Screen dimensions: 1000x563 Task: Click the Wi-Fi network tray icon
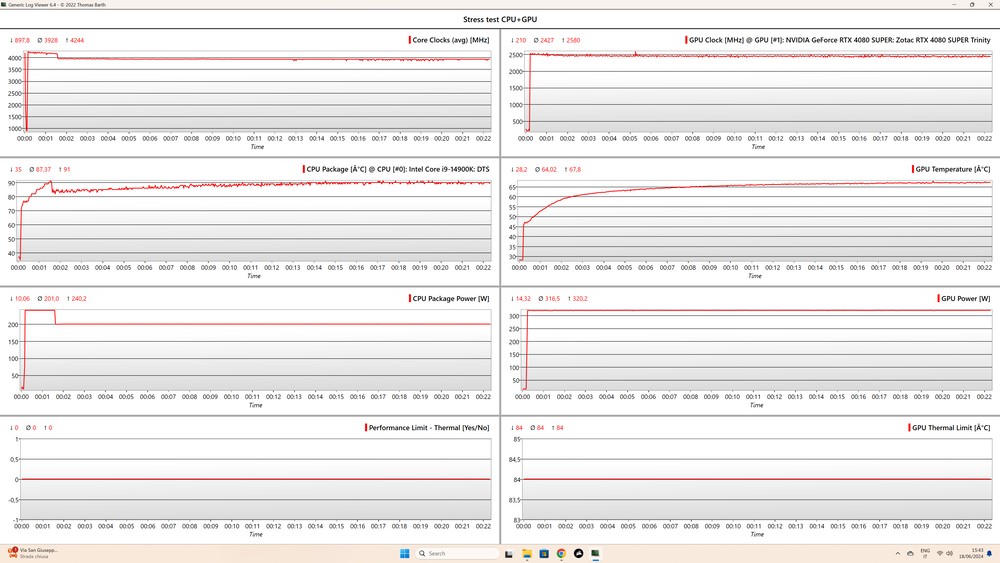(x=939, y=553)
